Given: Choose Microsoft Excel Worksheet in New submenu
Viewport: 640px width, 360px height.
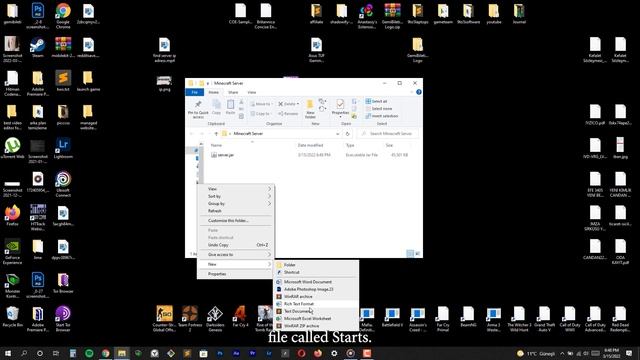Looking at the screenshot, I should (x=316, y=319).
